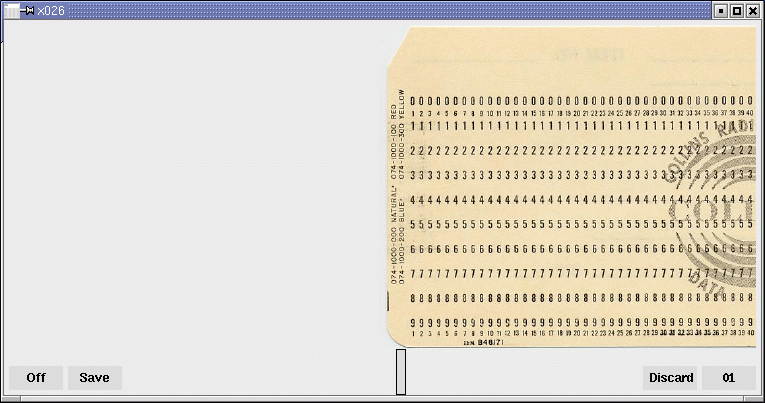
Task: Minimize the x026 window
Action: pos(720,10)
